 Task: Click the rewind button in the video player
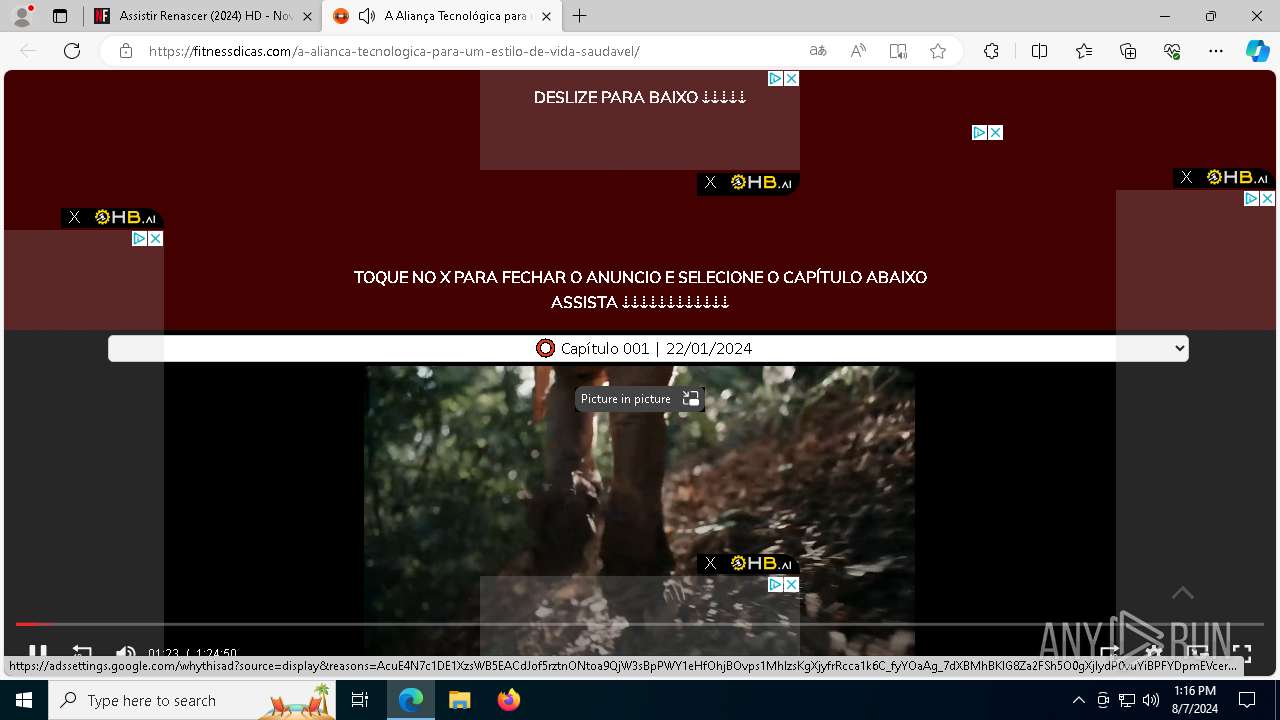82,653
